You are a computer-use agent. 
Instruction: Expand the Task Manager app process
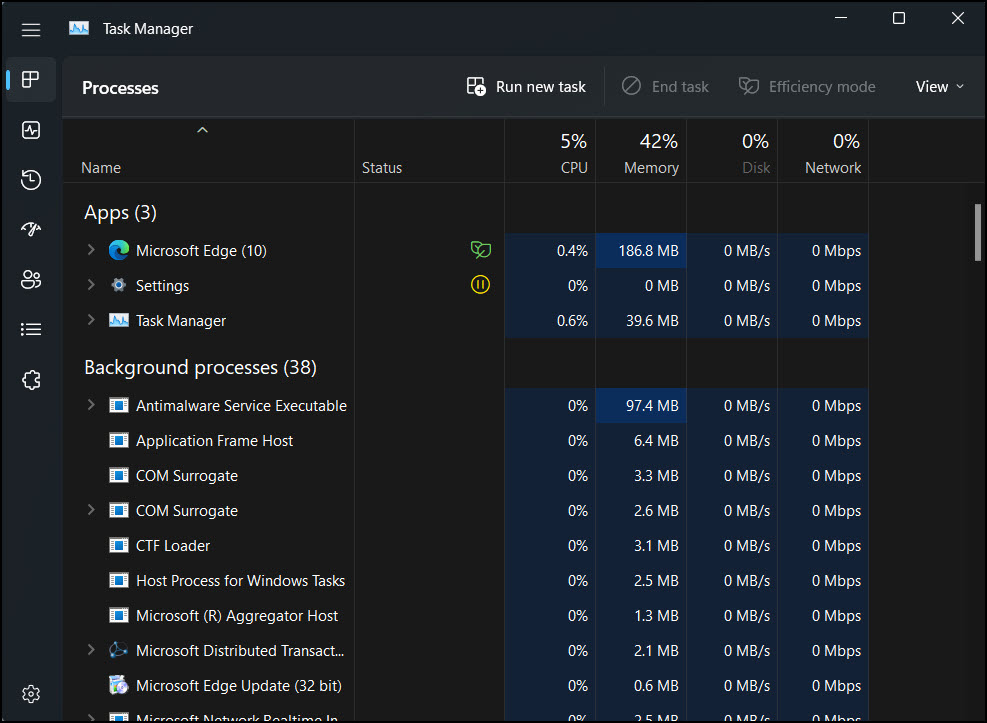(91, 320)
